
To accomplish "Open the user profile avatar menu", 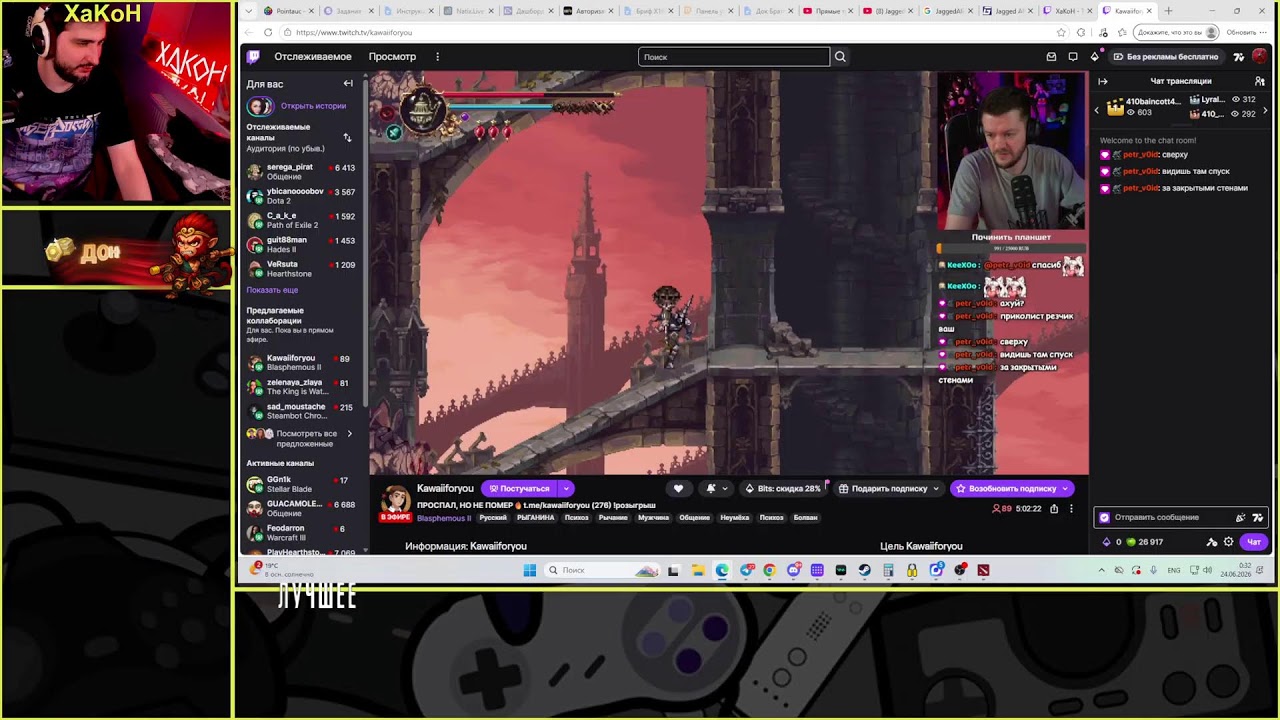I will coord(1259,57).
